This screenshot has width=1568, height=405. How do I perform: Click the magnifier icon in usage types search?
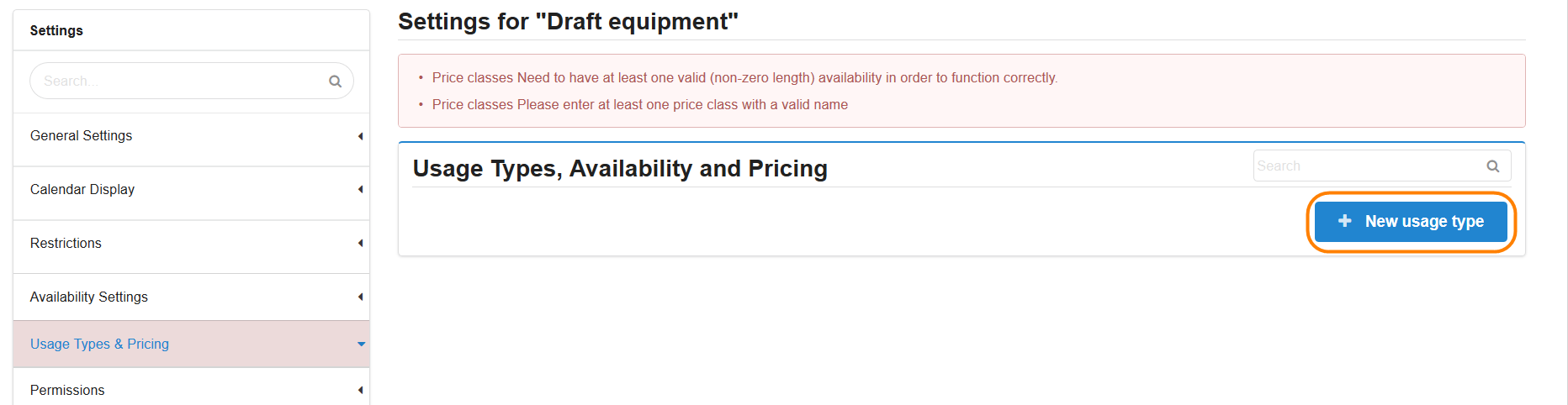tap(1492, 166)
